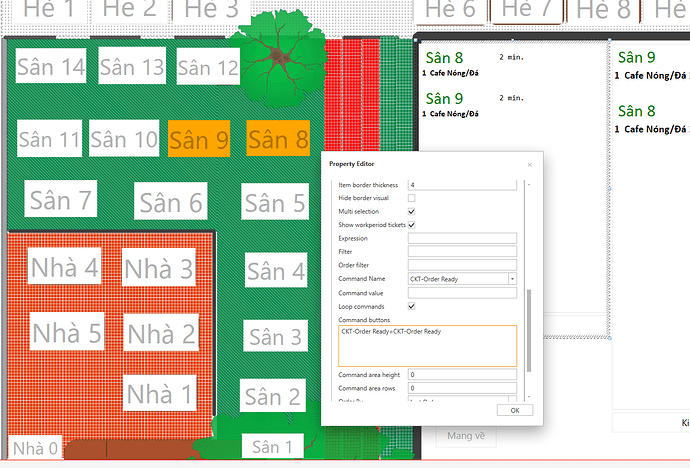Close the Property Editor with X
Image resolution: width=690 pixels, height=468 pixels.
click(x=528, y=163)
